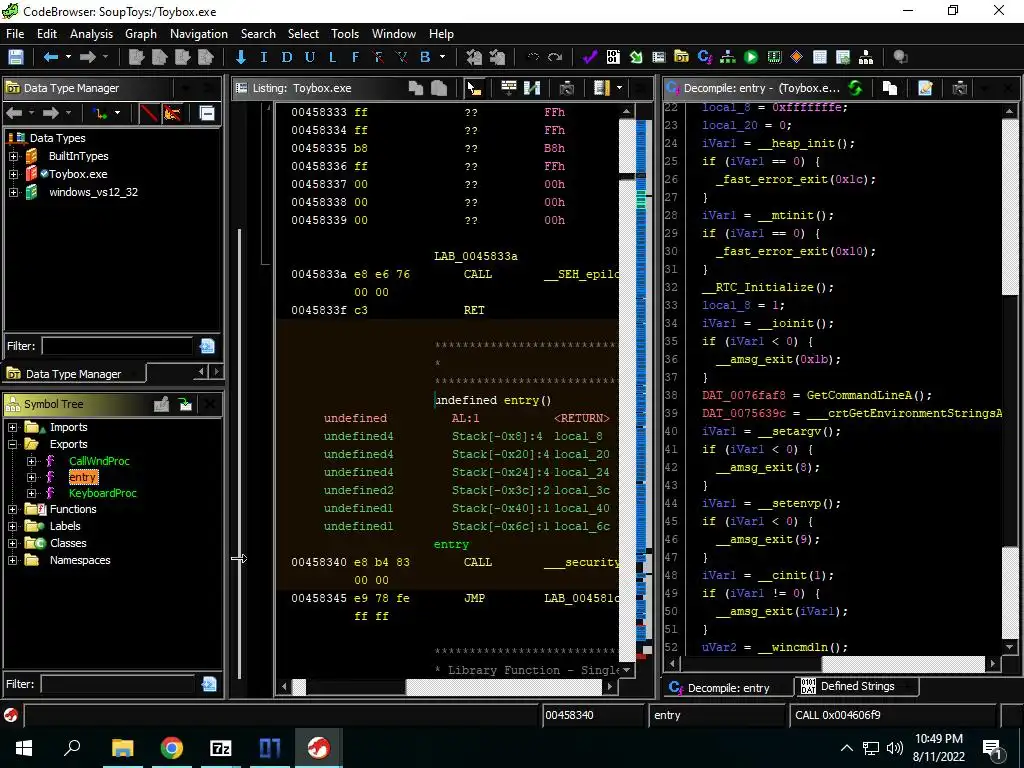
Task: Open Chrome from the Windows taskbar
Action: (x=172, y=748)
